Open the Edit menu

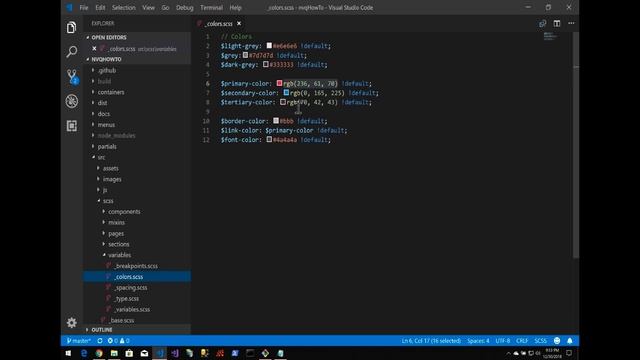point(100,7)
